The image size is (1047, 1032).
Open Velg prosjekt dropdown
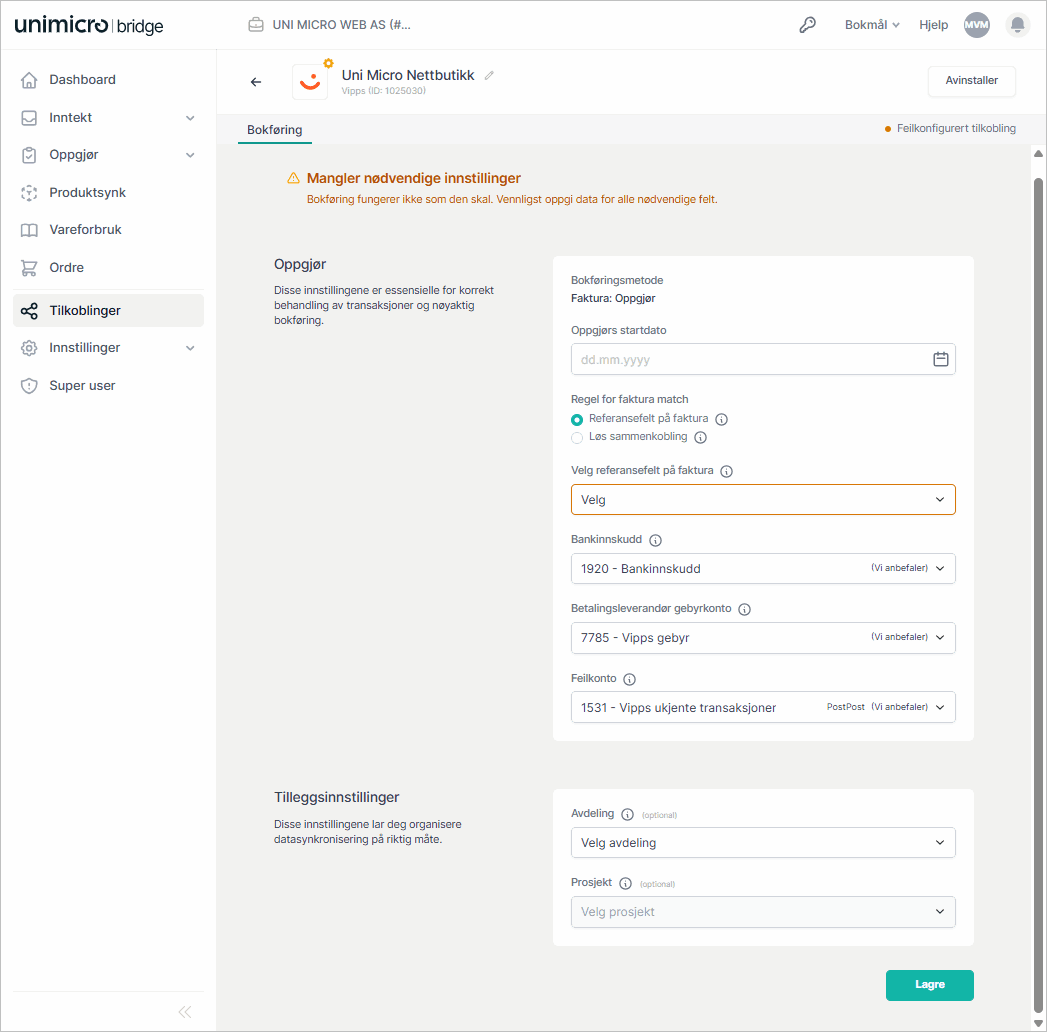pos(763,912)
